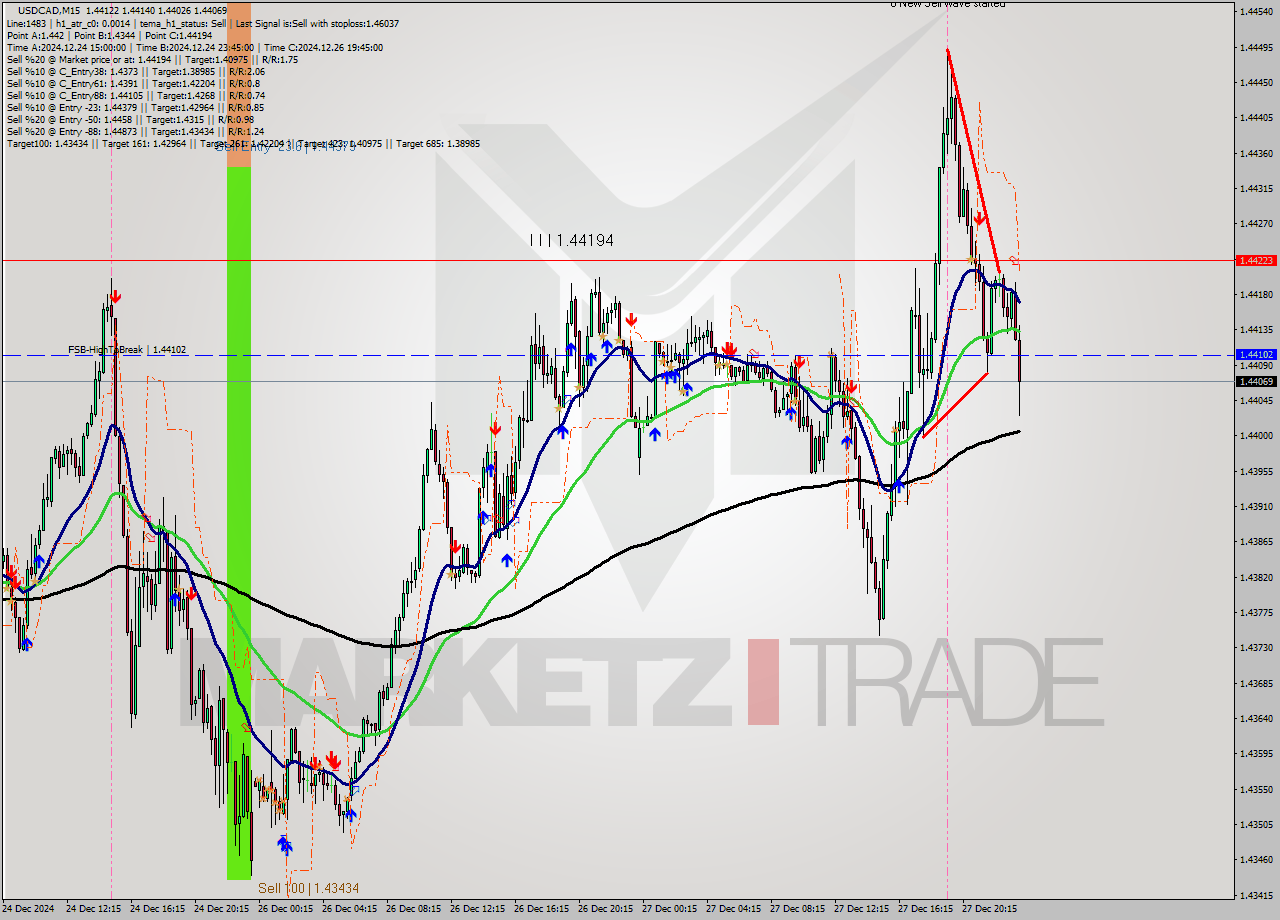Click the 1.43730 price axis label
Screen dimensions: 1280x920
click(x=1255, y=647)
